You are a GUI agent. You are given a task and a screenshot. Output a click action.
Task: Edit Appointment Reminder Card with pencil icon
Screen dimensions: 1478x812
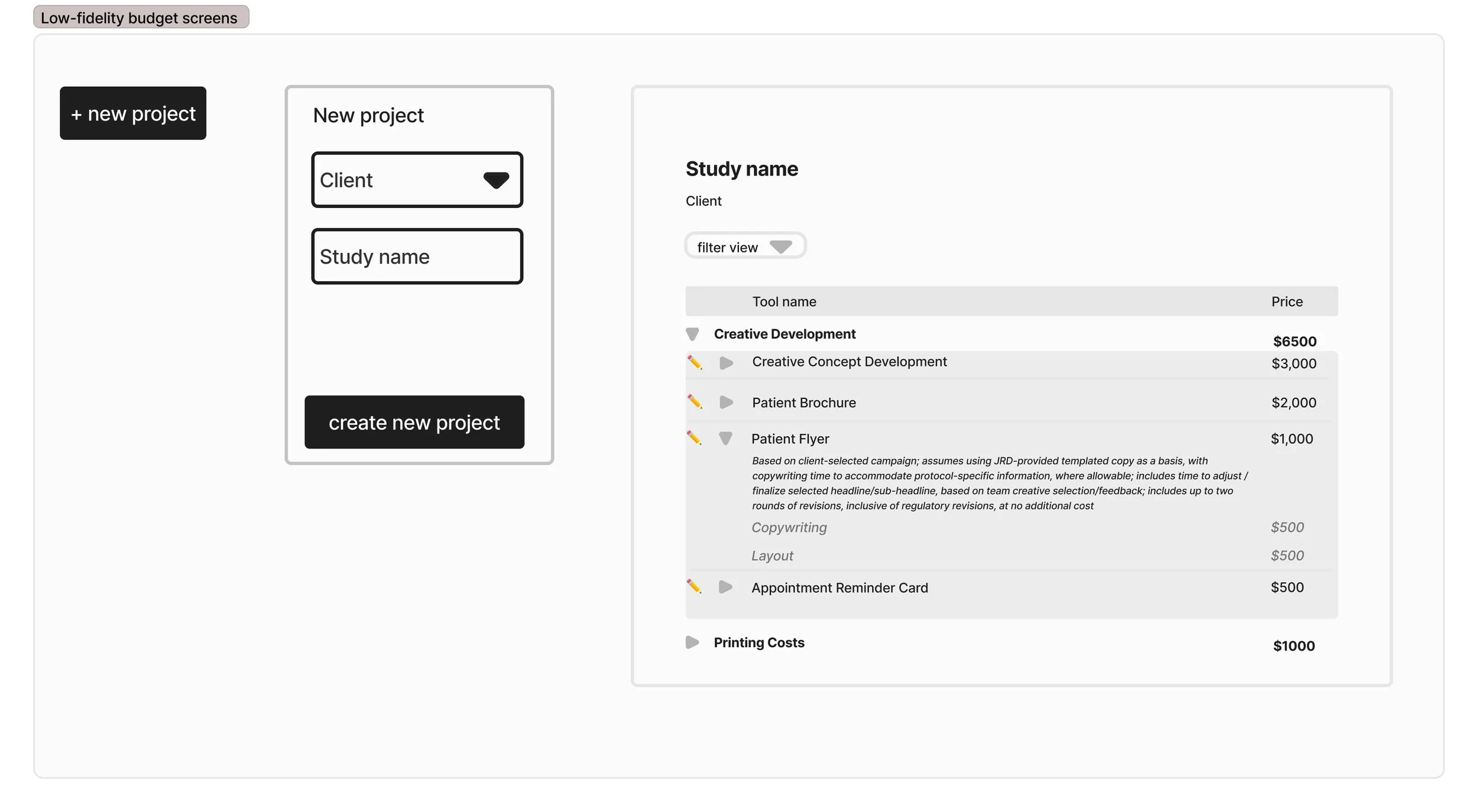coord(694,587)
